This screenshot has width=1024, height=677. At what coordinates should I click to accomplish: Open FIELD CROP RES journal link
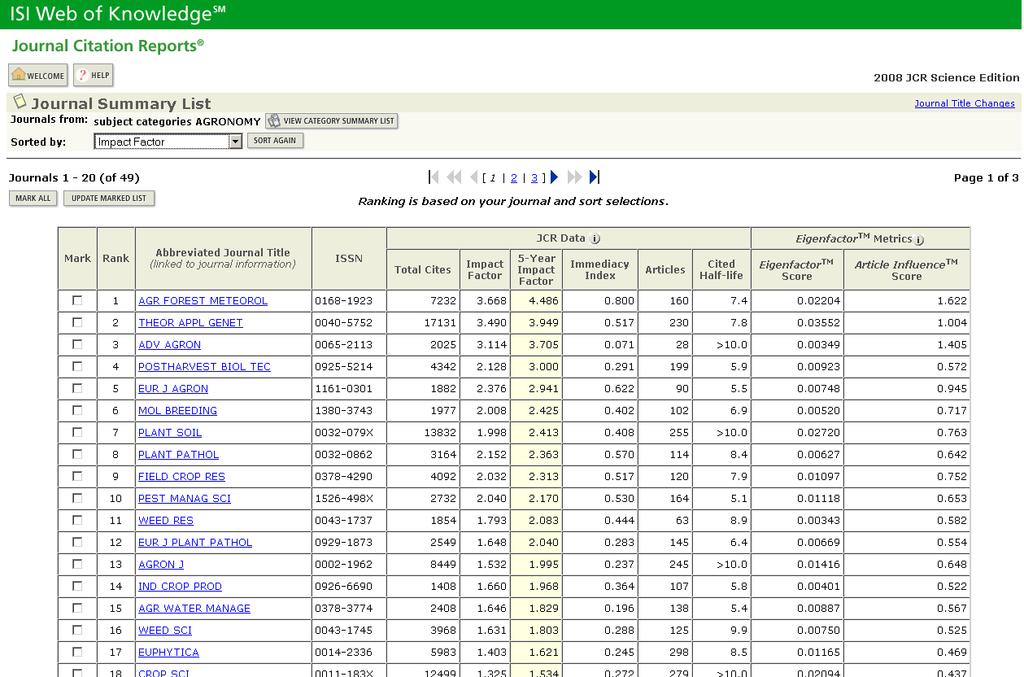[182, 477]
